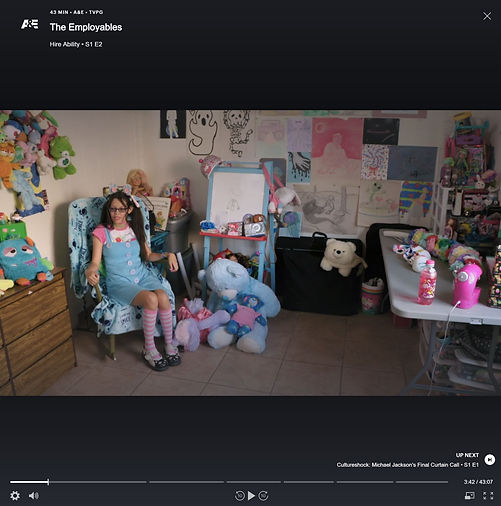The height and width of the screenshot is (506, 501).
Task: Click the progress bar playhead
Action: tap(48, 482)
